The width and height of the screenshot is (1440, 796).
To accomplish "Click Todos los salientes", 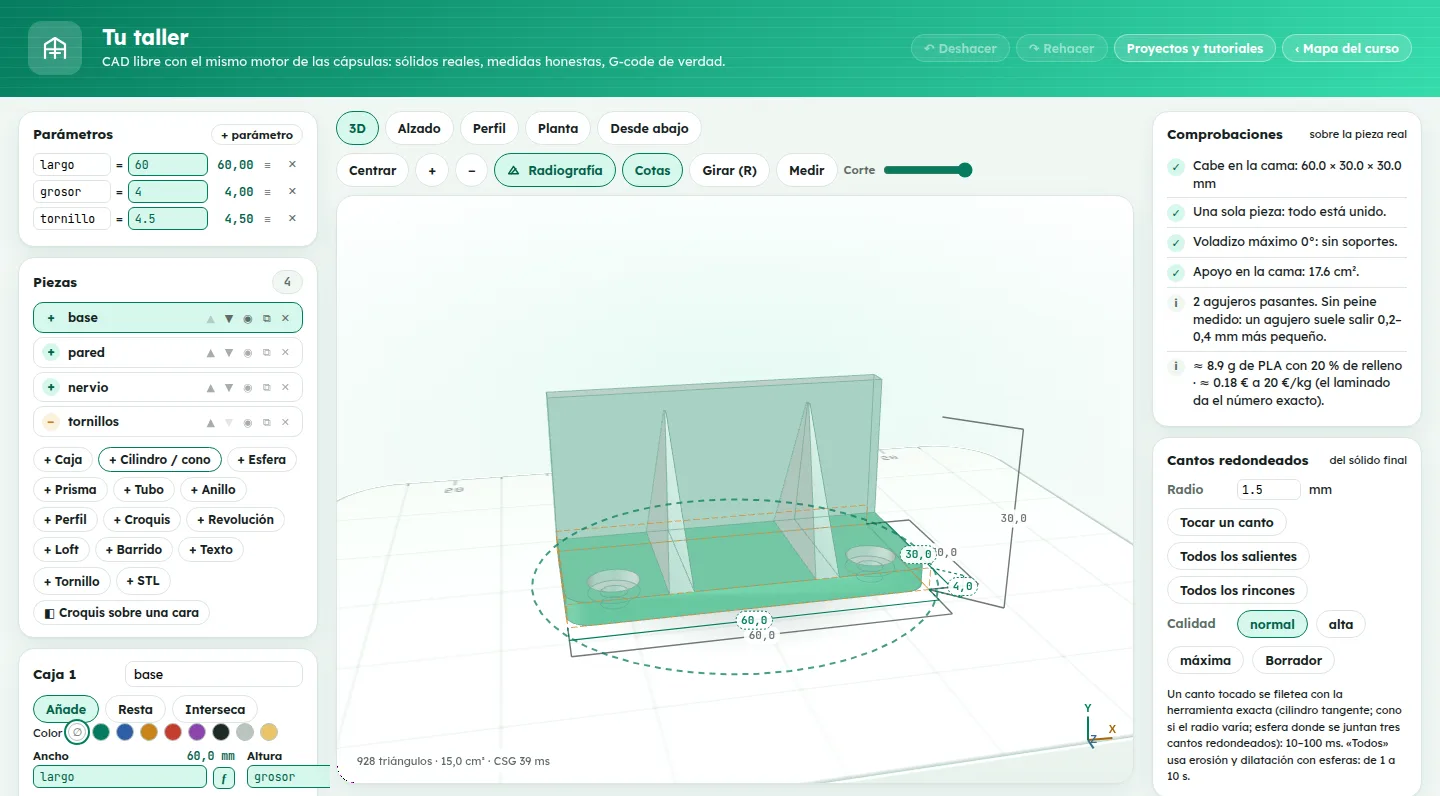I will click(x=1238, y=556).
